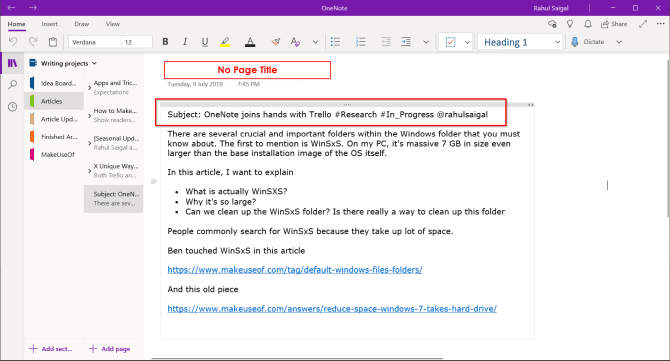Click the sync status cloud icon
The height and width of the screenshot is (361, 670).
(552, 24)
